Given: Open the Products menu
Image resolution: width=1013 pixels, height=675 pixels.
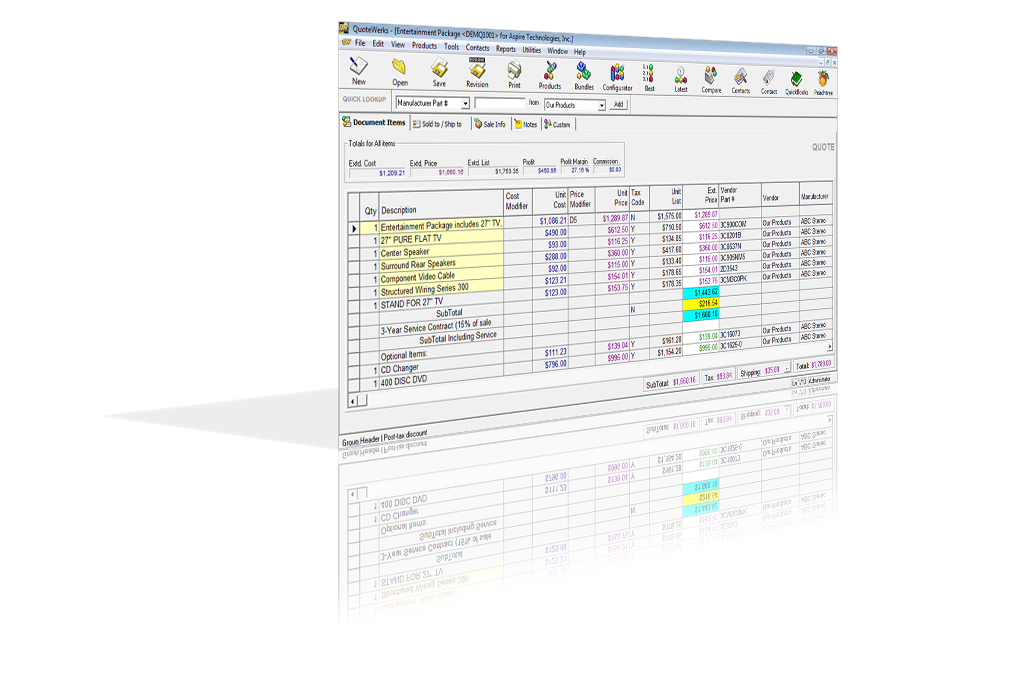Looking at the screenshot, I should pos(424,46).
